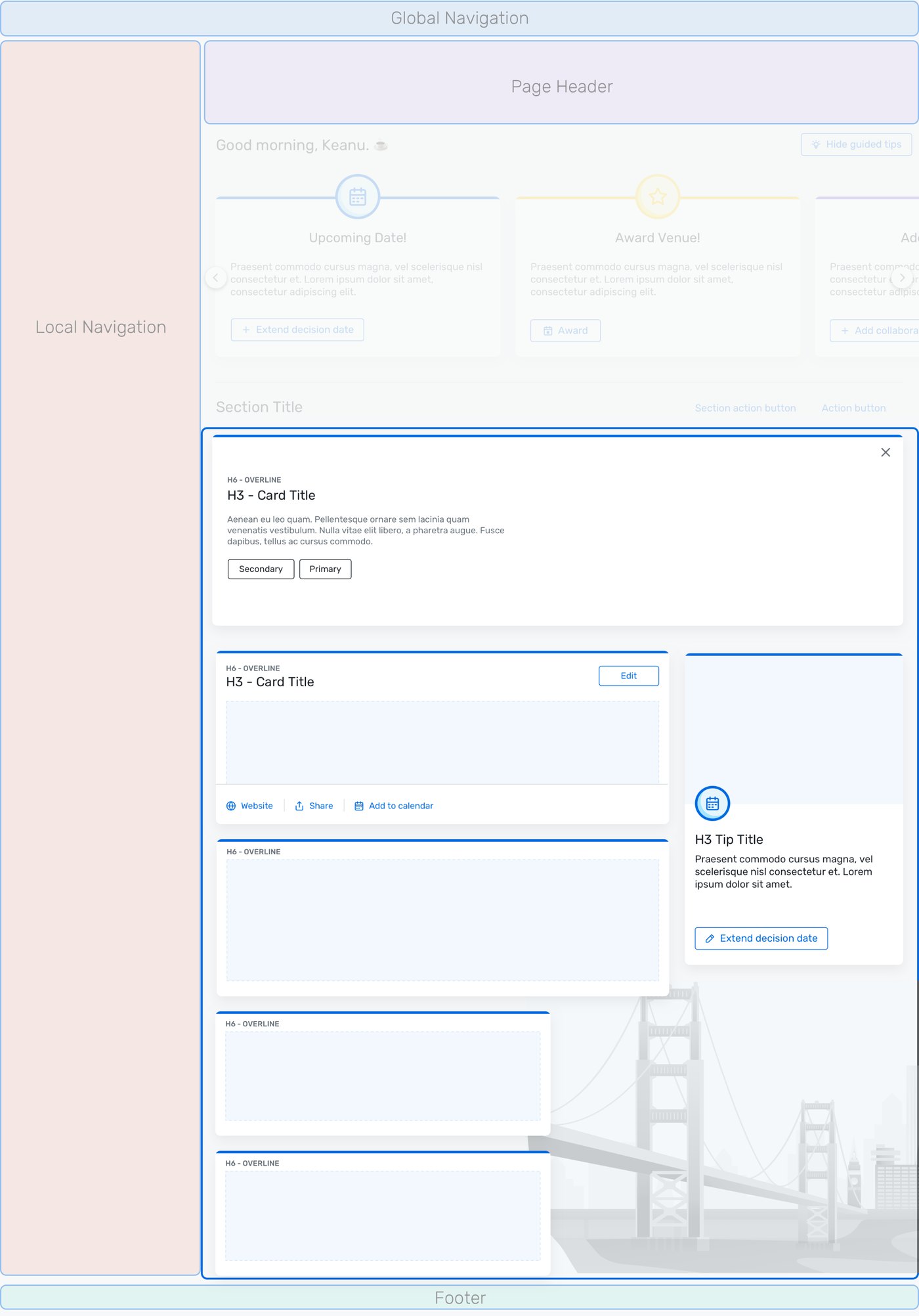Go to previous guided tip arrow

click(x=215, y=278)
